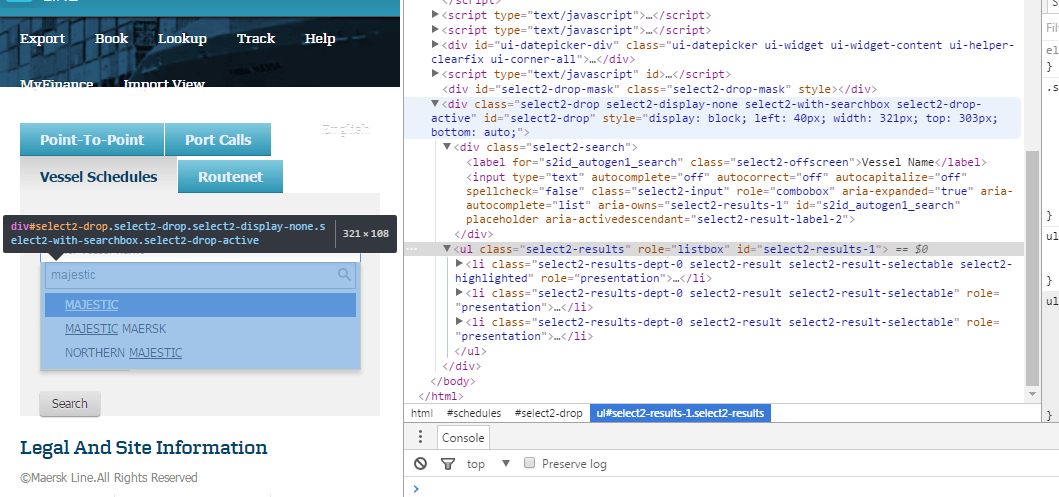1059x497 pixels.
Task: Expand the select2-highlighted li element
Action: pyautogui.click(x=459, y=264)
